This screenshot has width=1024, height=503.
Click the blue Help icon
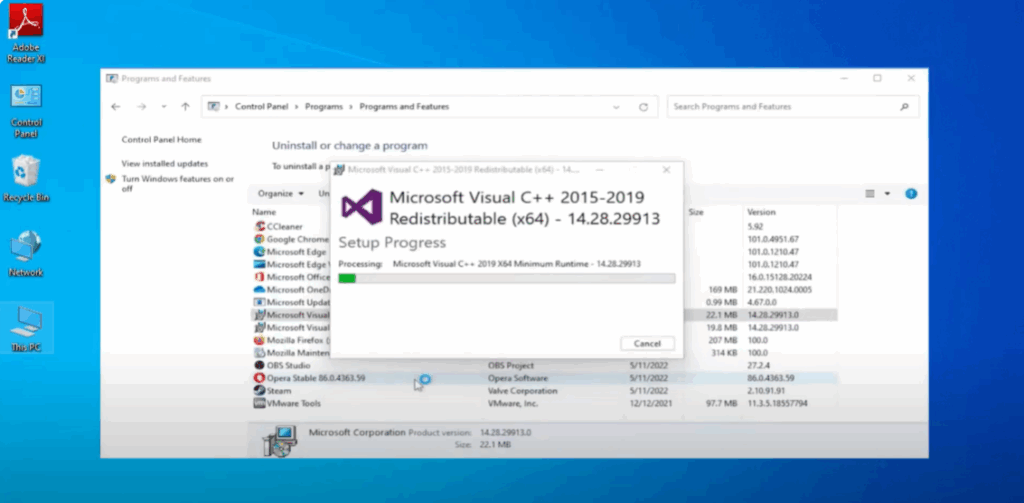click(911, 193)
